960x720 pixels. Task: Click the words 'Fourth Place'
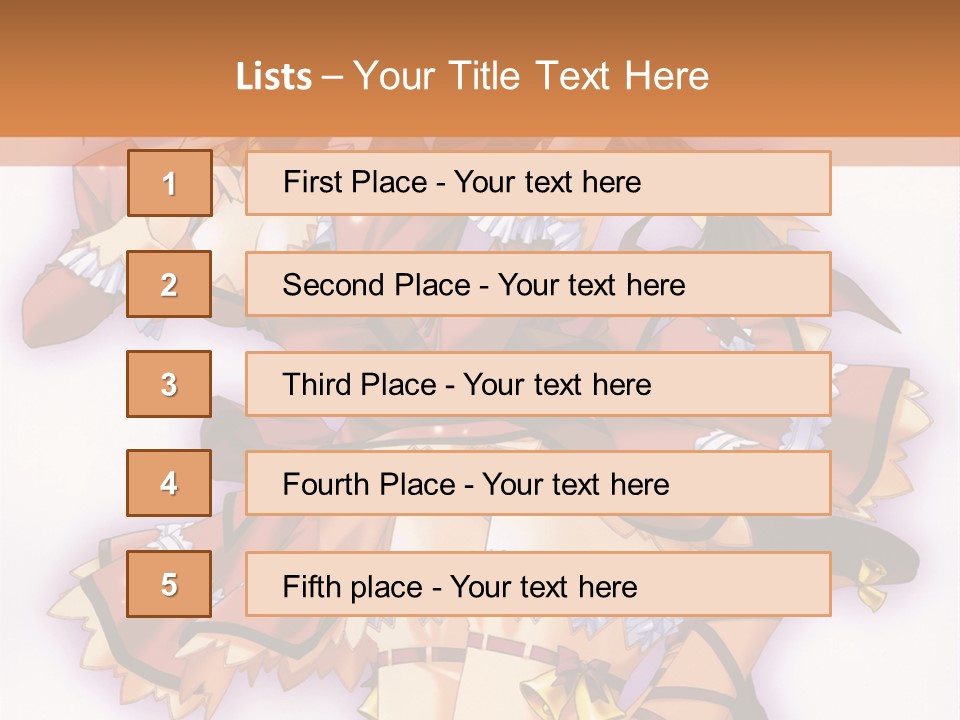369,484
